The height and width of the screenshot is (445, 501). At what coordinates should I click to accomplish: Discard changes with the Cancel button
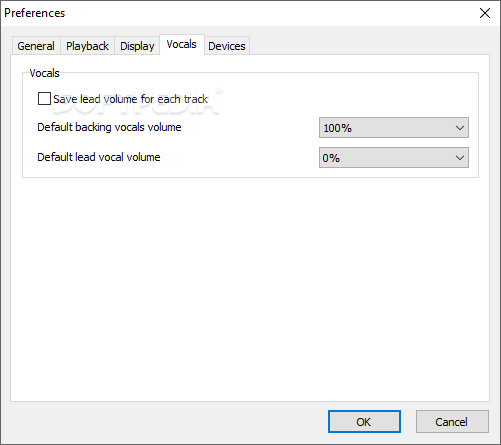click(x=452, y=422)
